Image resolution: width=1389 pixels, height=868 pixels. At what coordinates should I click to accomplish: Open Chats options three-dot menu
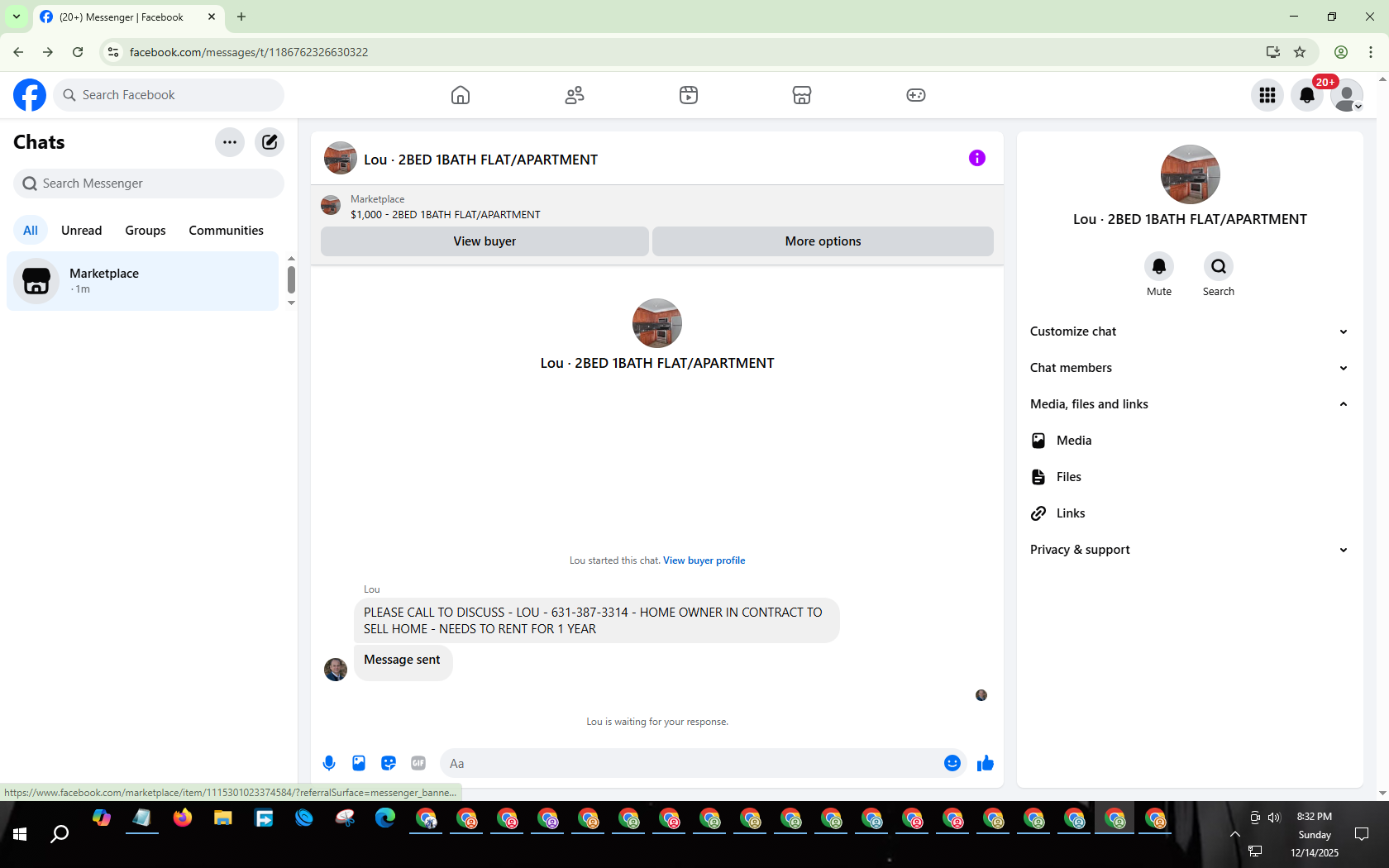click(x=230, y=142)
